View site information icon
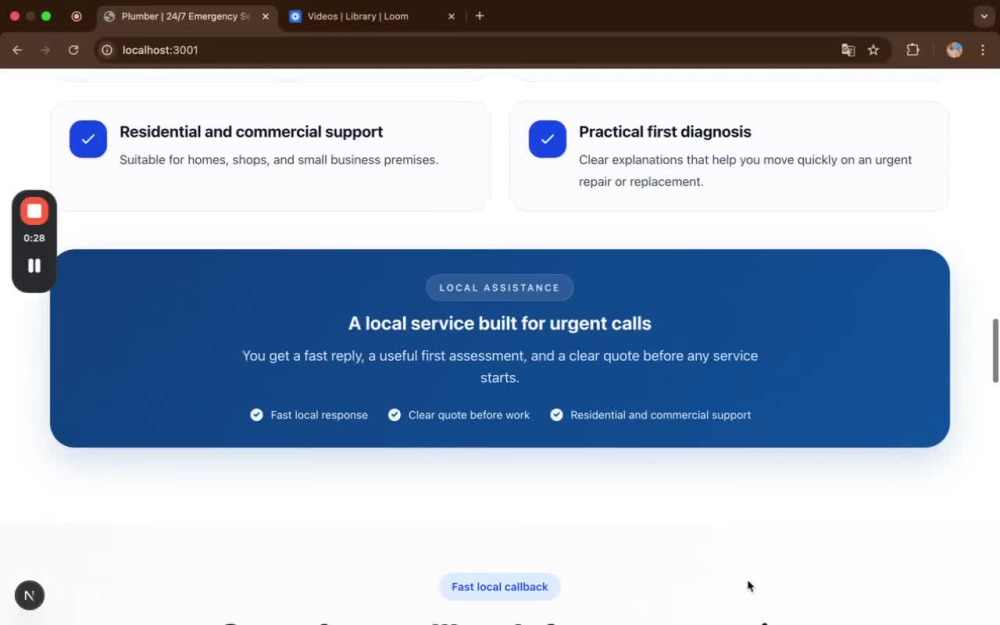The width and height of the screenshot is (1000, 625). coord(107,50)
